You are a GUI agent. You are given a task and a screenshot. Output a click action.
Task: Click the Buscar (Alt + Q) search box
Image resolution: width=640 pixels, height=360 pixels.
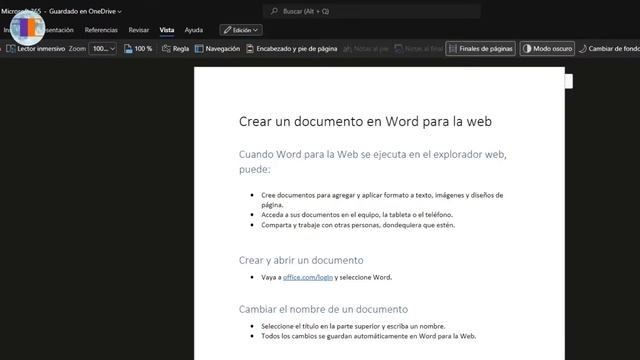(x=372, y=11)
